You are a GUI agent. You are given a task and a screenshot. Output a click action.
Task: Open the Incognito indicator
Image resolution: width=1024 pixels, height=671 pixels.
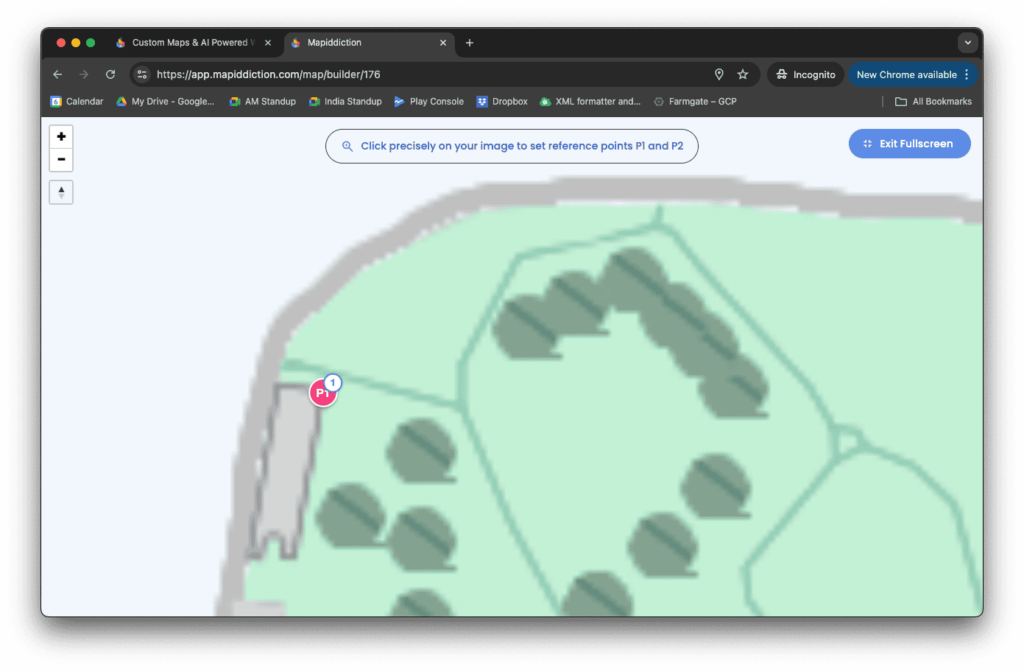point(806,74)
